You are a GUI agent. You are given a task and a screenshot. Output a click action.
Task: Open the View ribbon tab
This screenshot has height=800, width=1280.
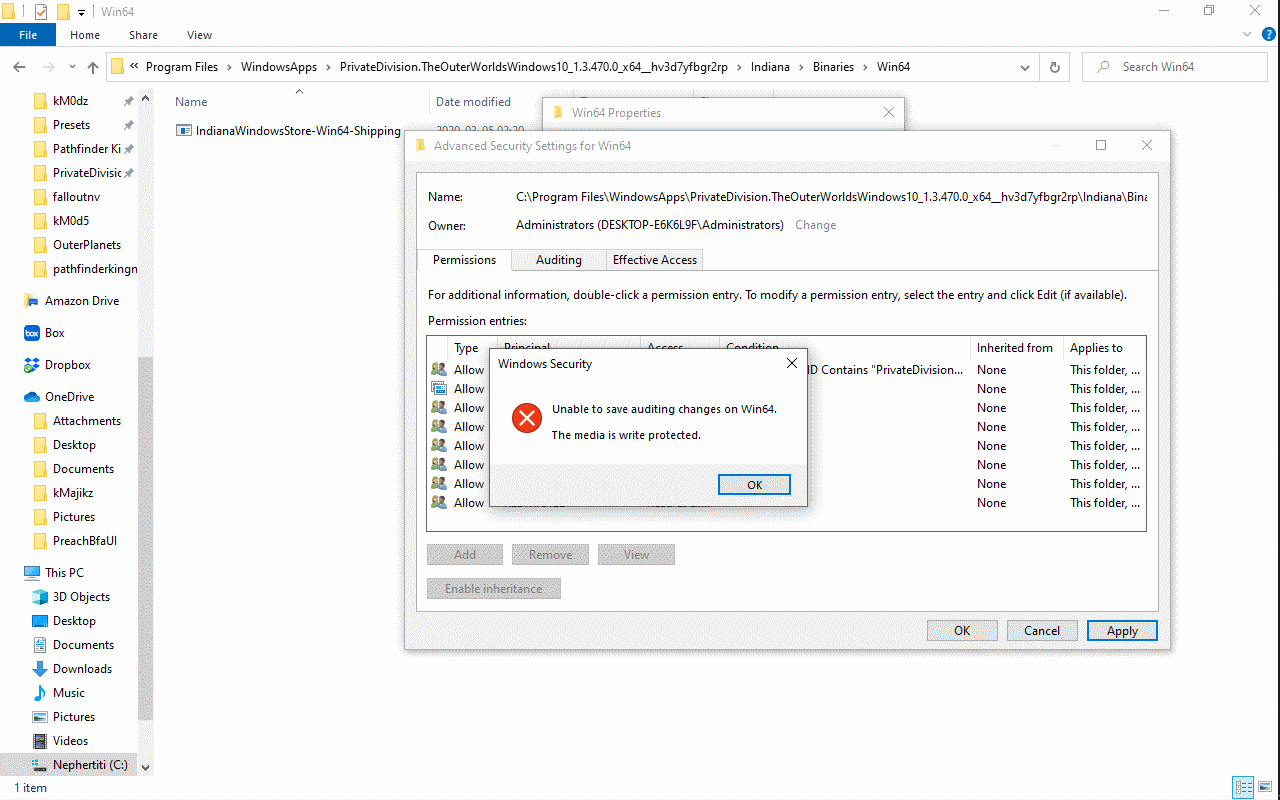199,35
